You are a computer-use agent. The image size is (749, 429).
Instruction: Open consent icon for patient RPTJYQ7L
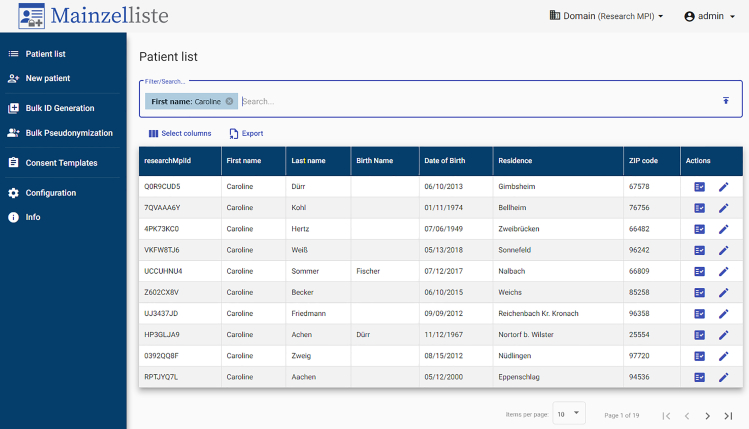click(x=699, y=377)
